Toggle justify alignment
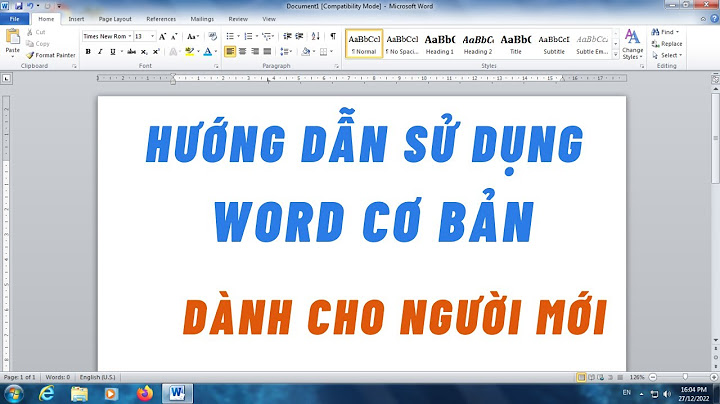The height and width of the screenshot is (404, 720). click(267, 51)
